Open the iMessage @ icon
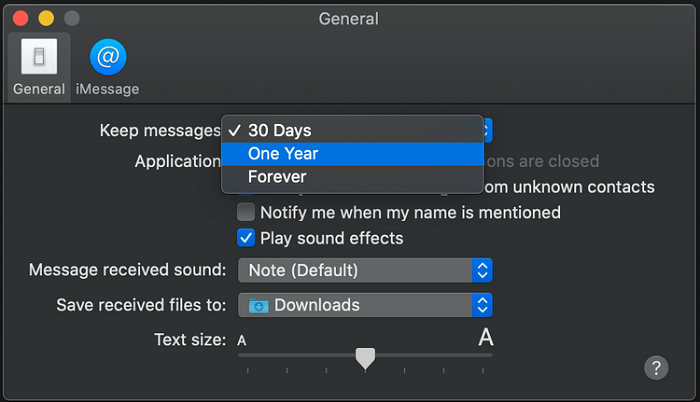700x402 pixels. tap(108, 57)
